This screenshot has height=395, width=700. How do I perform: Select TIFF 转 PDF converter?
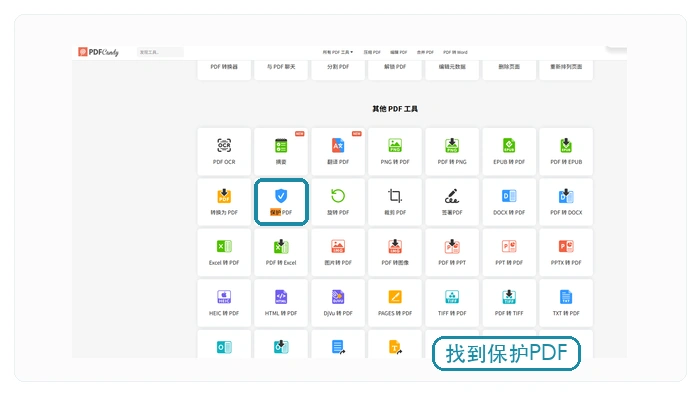[x=452, y=303]
